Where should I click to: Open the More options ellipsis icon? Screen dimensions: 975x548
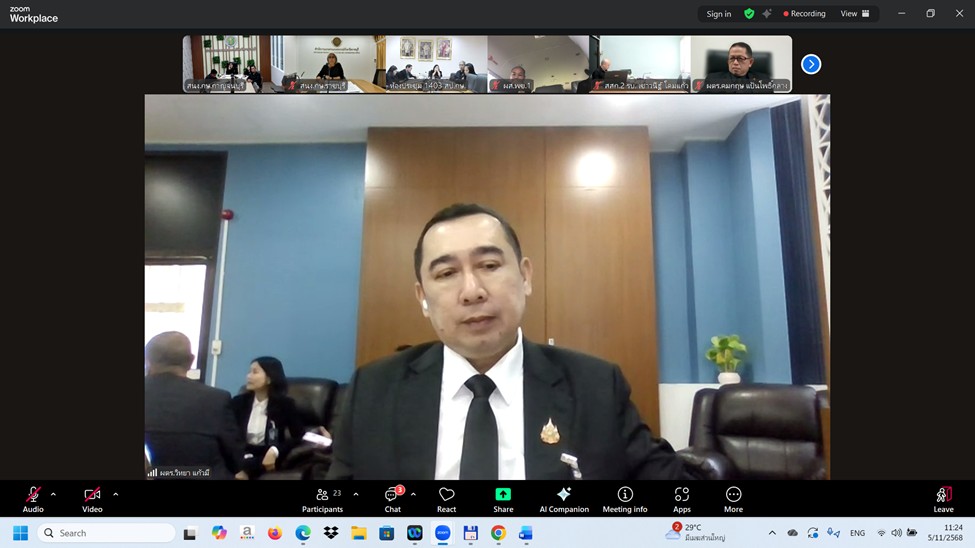(x=733, y=495)
